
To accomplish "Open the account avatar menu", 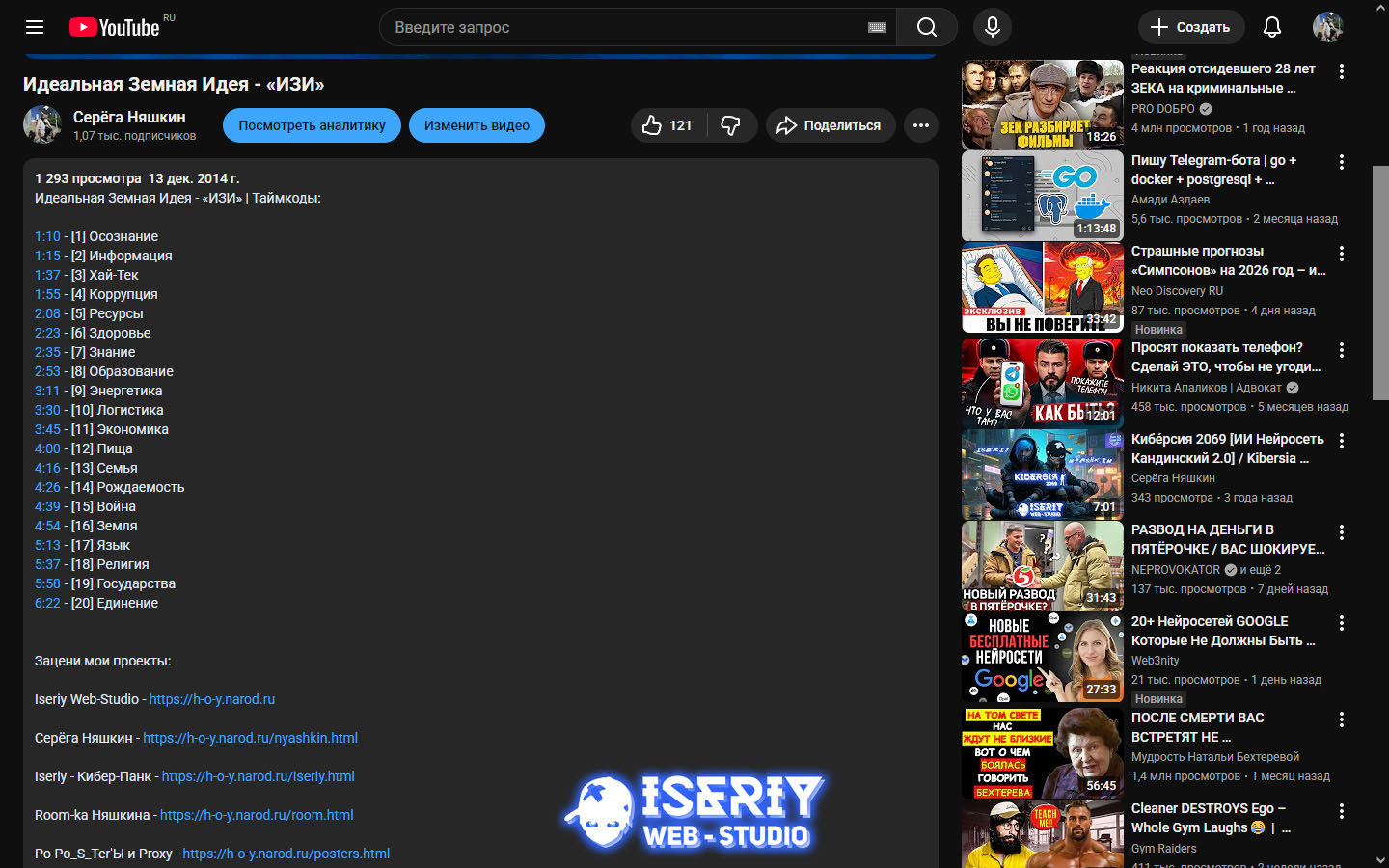I will (1327, 27).
